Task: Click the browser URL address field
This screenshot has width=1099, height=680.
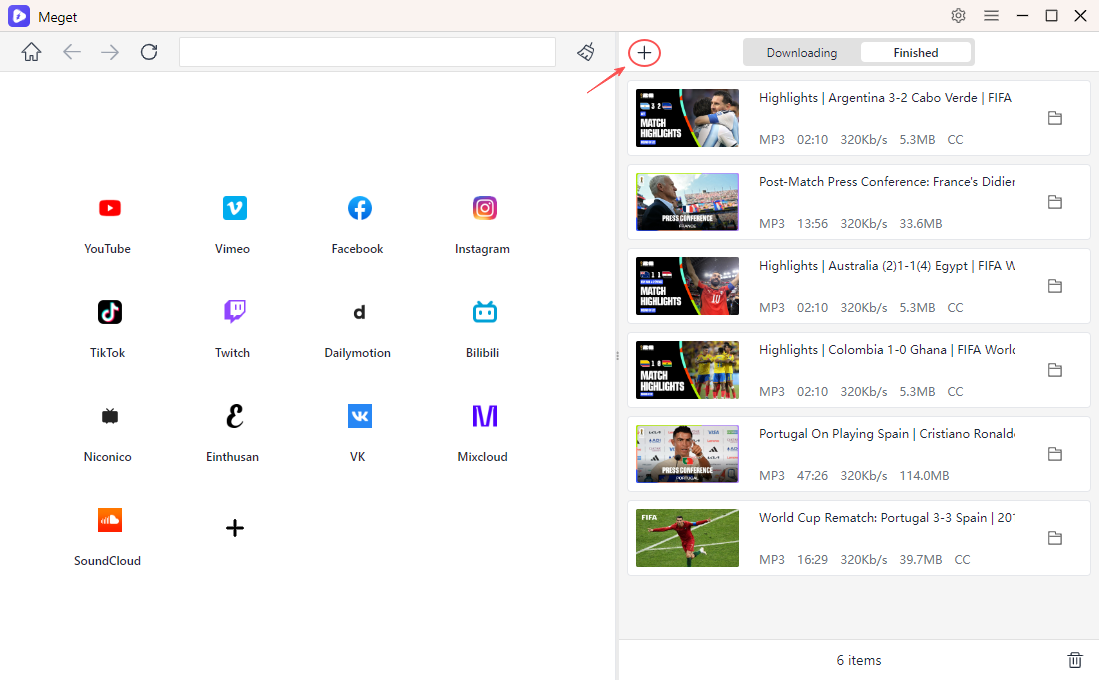Action: coord(367,52)
